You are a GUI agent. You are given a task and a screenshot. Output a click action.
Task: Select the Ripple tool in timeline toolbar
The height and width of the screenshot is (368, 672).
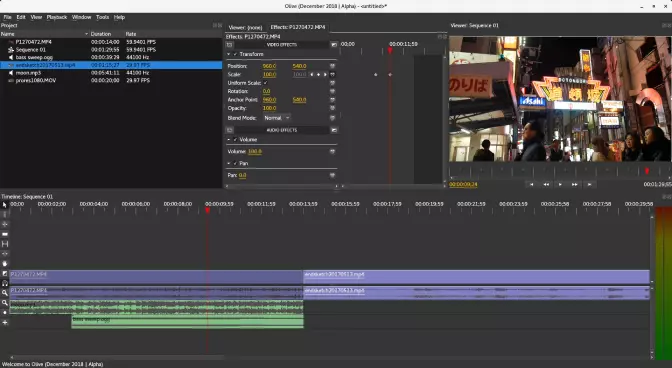(5, 224)
